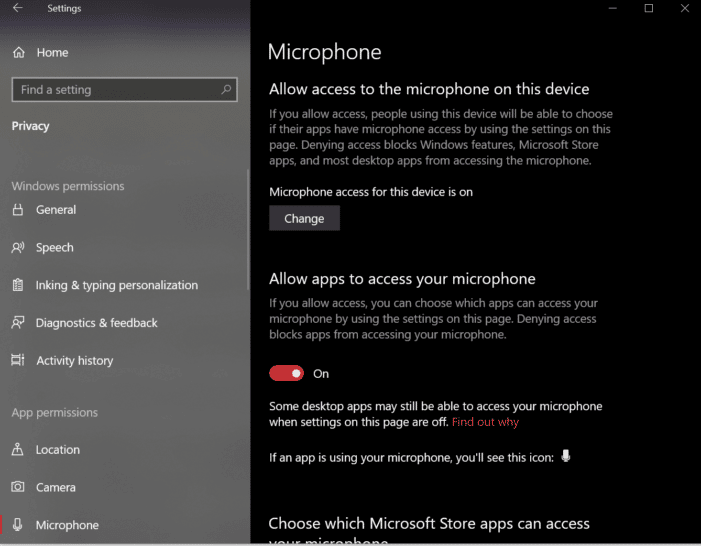Image resolution: width=701 pixels, height=546 pixels.
Task: Click the 'Find a setting' search box
Action: coord(115,89)
